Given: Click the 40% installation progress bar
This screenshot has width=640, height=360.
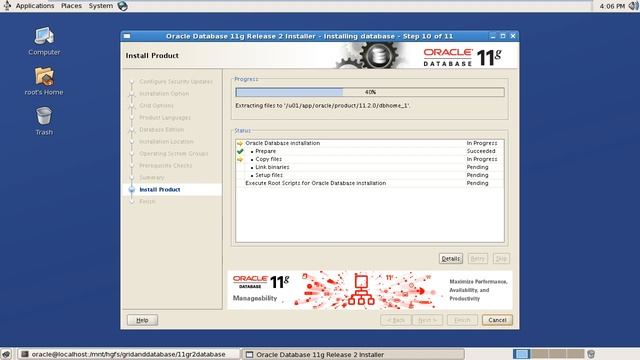Looking at the screenshot, I should tap(370, 92).
